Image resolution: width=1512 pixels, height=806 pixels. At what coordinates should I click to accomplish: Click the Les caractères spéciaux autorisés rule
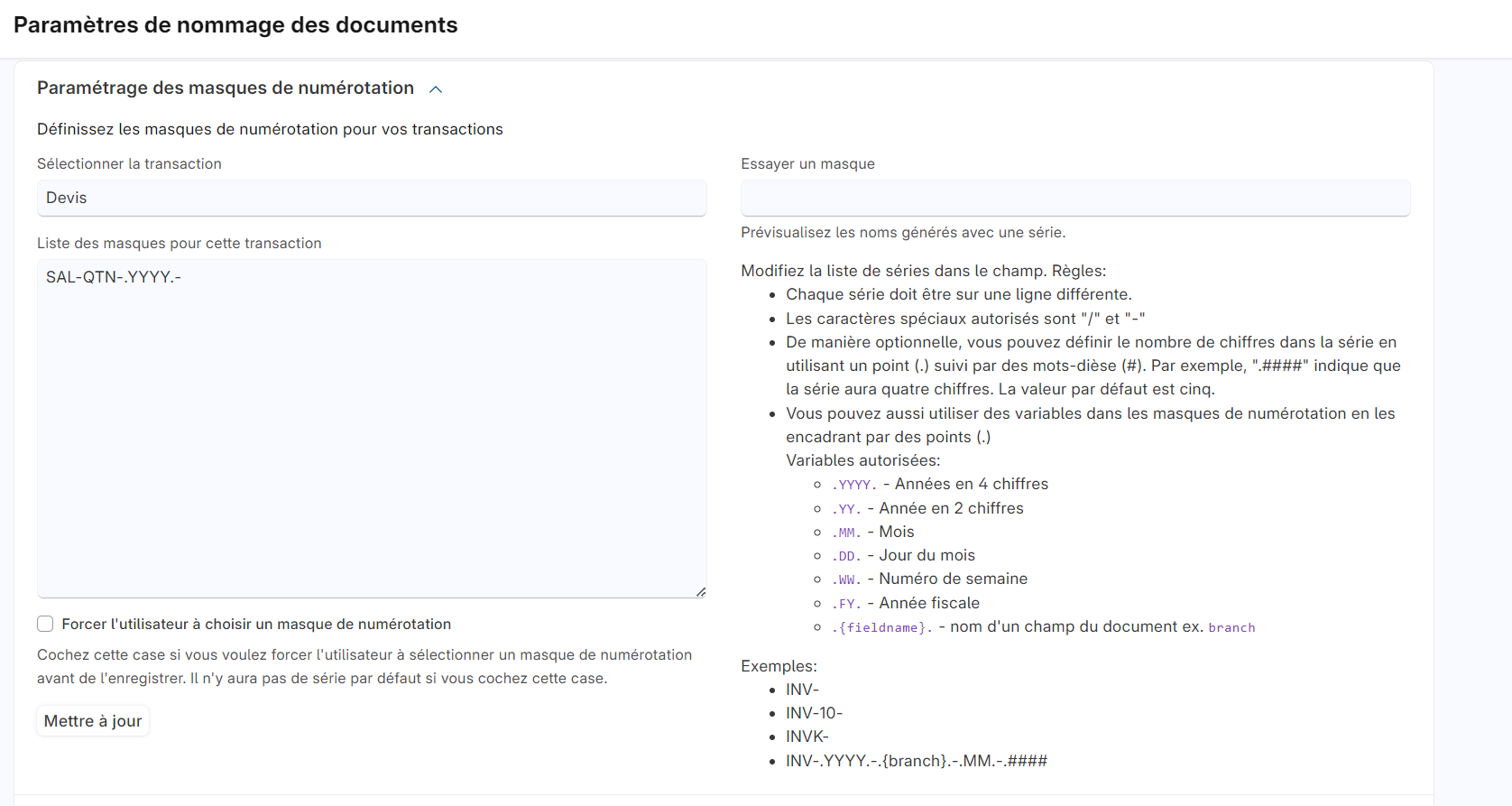965,319
